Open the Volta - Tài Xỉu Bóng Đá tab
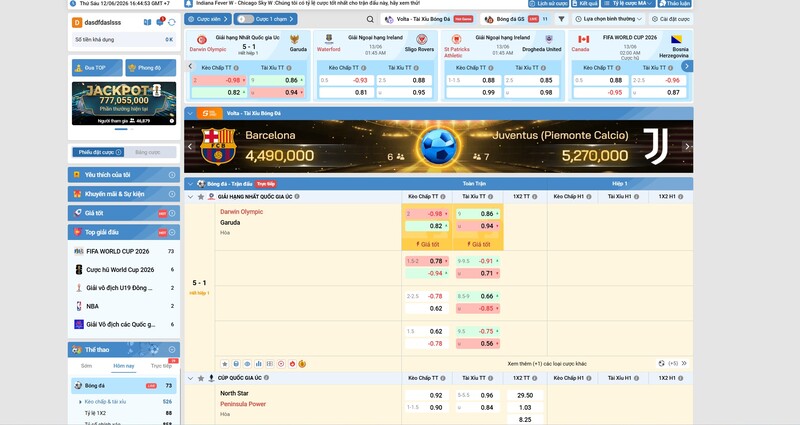Image resolution: width=800 pixels, height=425 pixels. [429, 19]
